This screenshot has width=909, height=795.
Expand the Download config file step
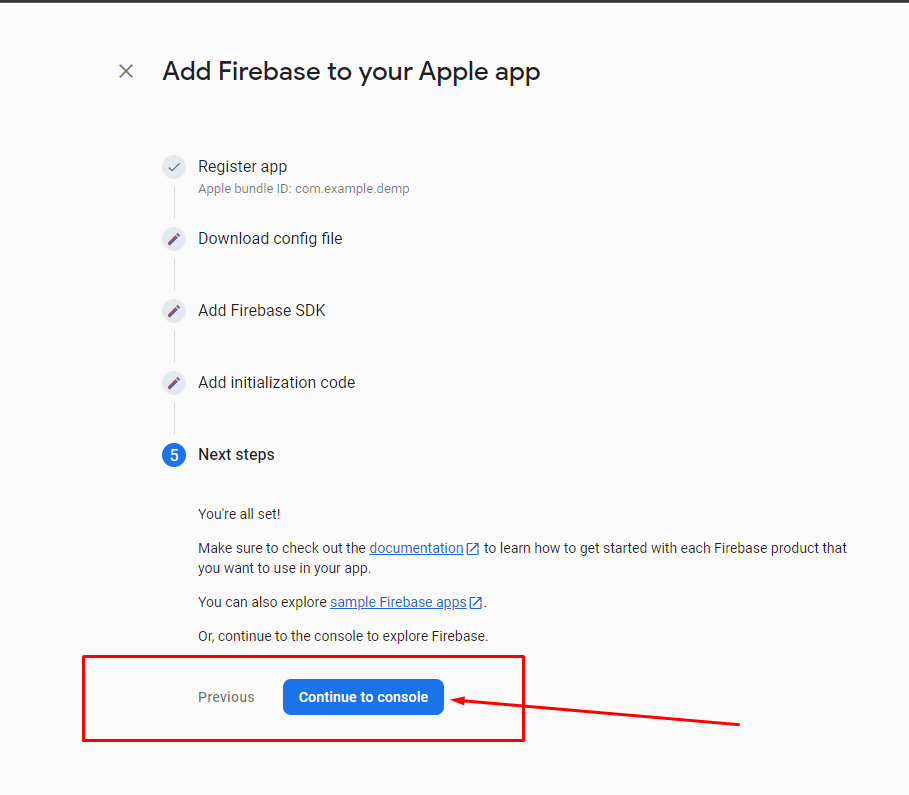270,239
